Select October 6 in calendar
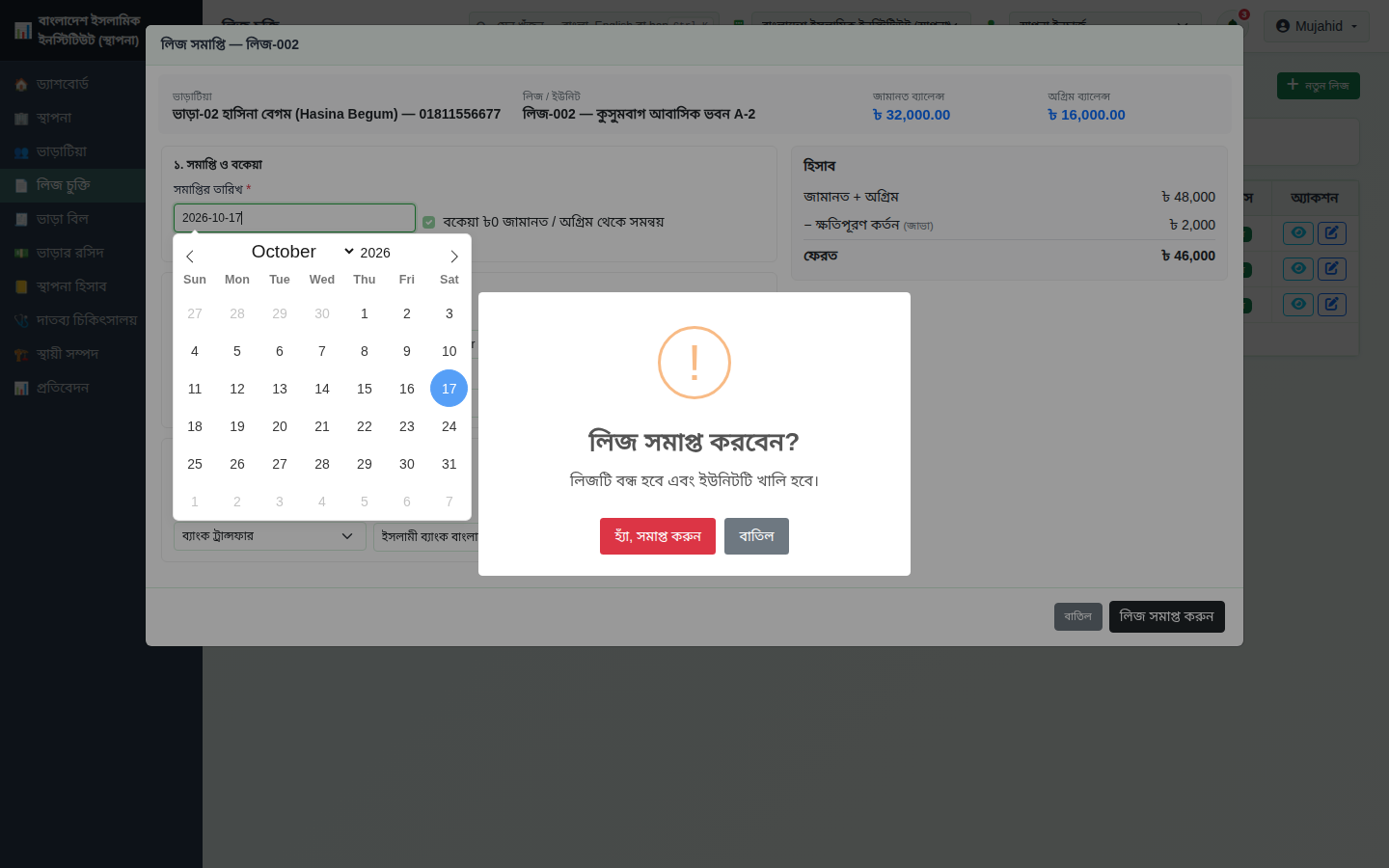The width and height of the screenshot is (1389, 868). pos(280,351)
